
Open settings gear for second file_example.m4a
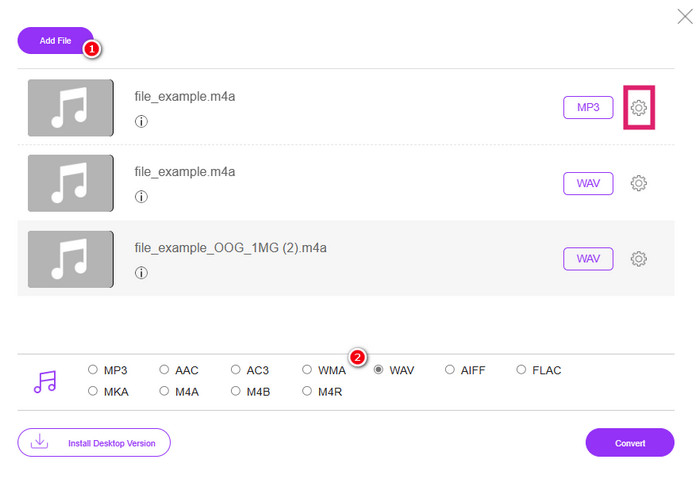639,183
